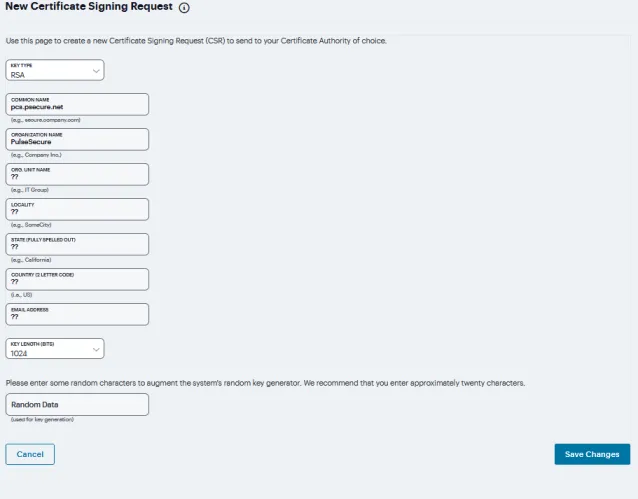Click the info icon beside the page title
This screenshot has height=499, width=638.
point(184,8)
